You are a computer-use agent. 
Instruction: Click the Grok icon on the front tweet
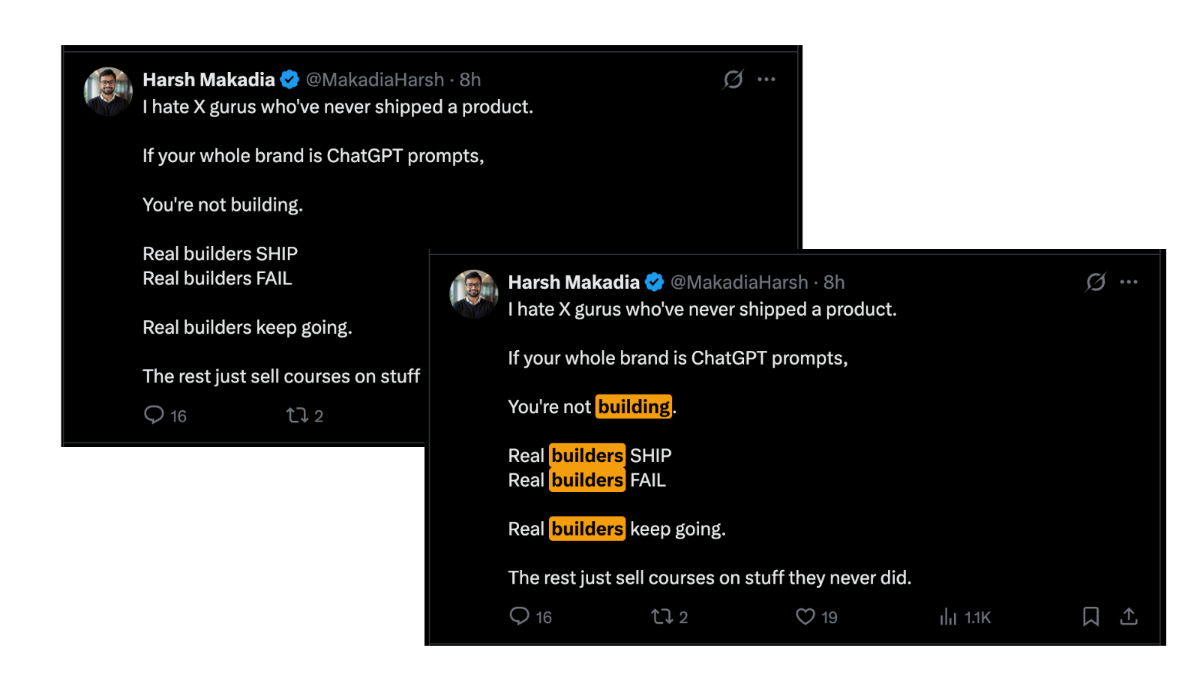[x=1096, y=283]
